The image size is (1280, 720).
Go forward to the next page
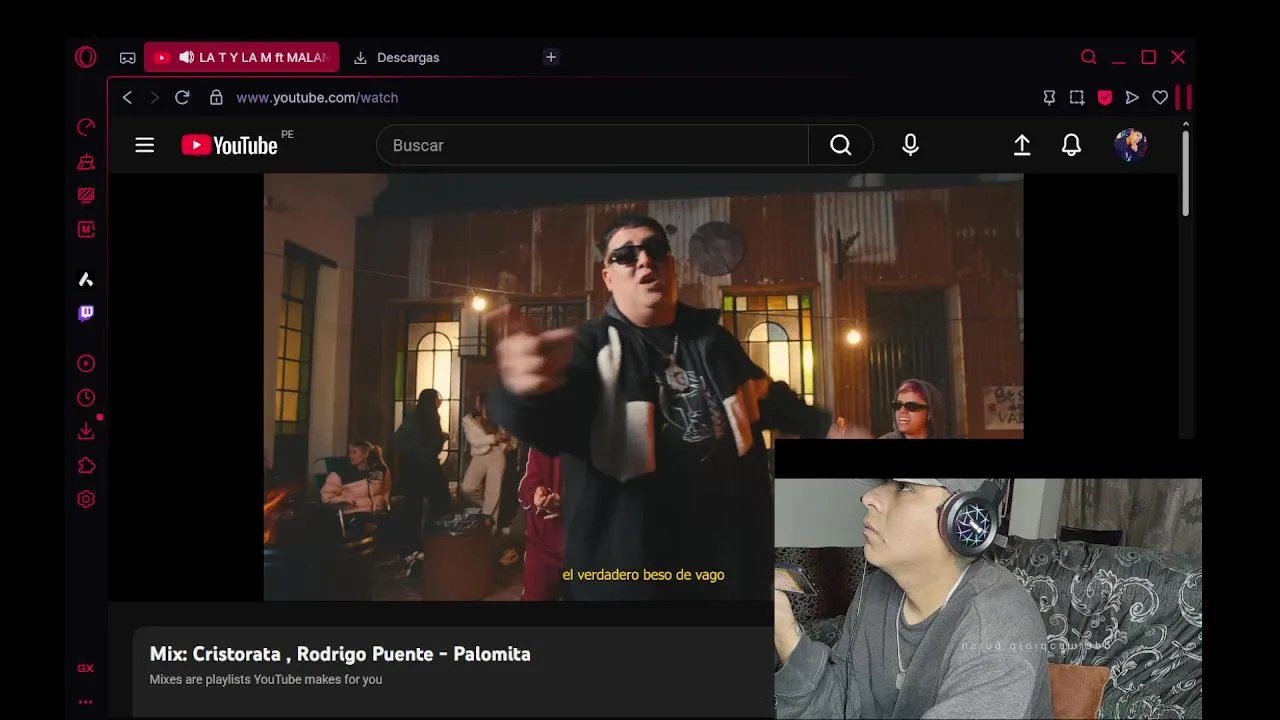click(154, 97)
